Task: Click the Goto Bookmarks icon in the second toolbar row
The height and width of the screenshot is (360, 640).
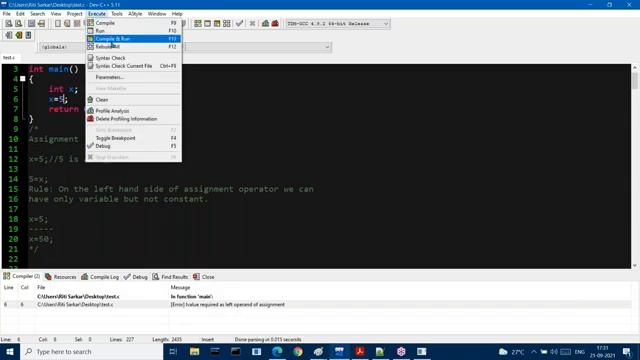Action: pos(28,35)
